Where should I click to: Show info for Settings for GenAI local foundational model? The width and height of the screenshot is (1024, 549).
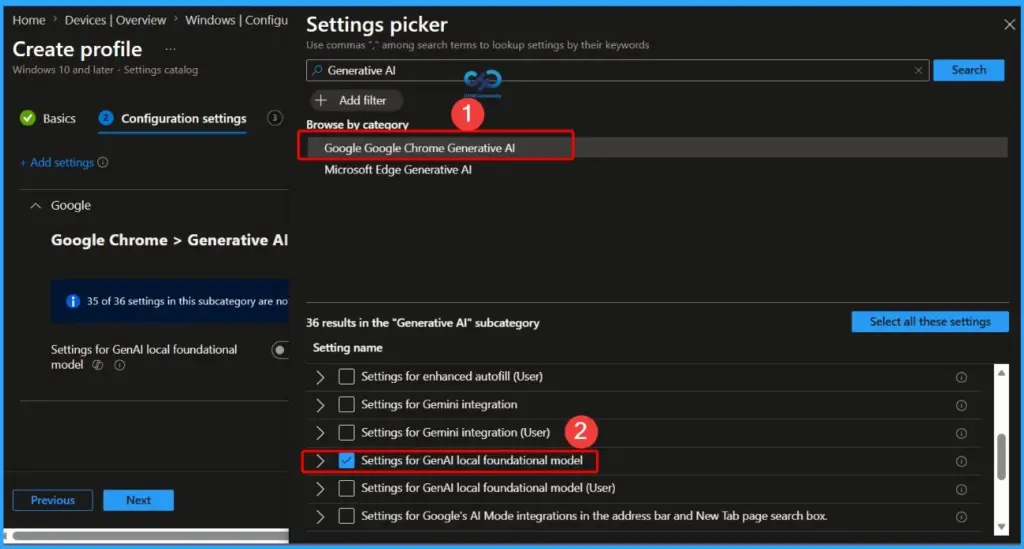tap(961, 462)
